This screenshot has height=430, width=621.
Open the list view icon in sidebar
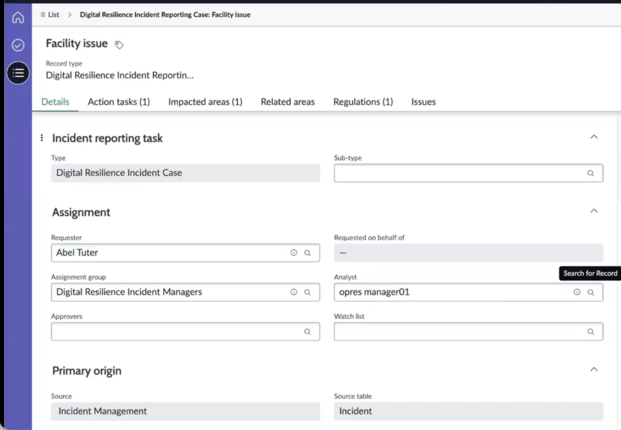(x=18, y=73)
